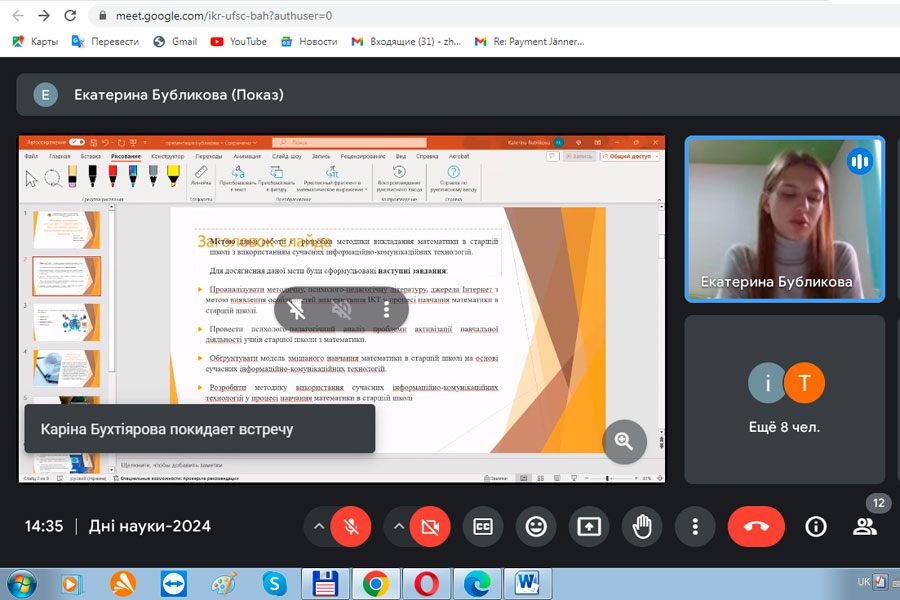900x600 pixels.
Task: Zoom in on the shared presentation
Action: click(x=624, y=441)
